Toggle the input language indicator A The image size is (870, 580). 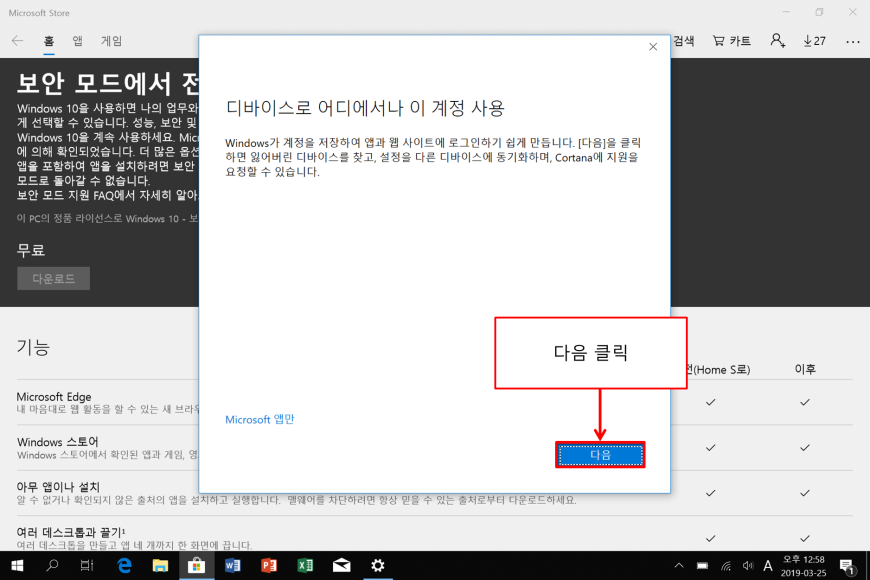coord(768,566)
